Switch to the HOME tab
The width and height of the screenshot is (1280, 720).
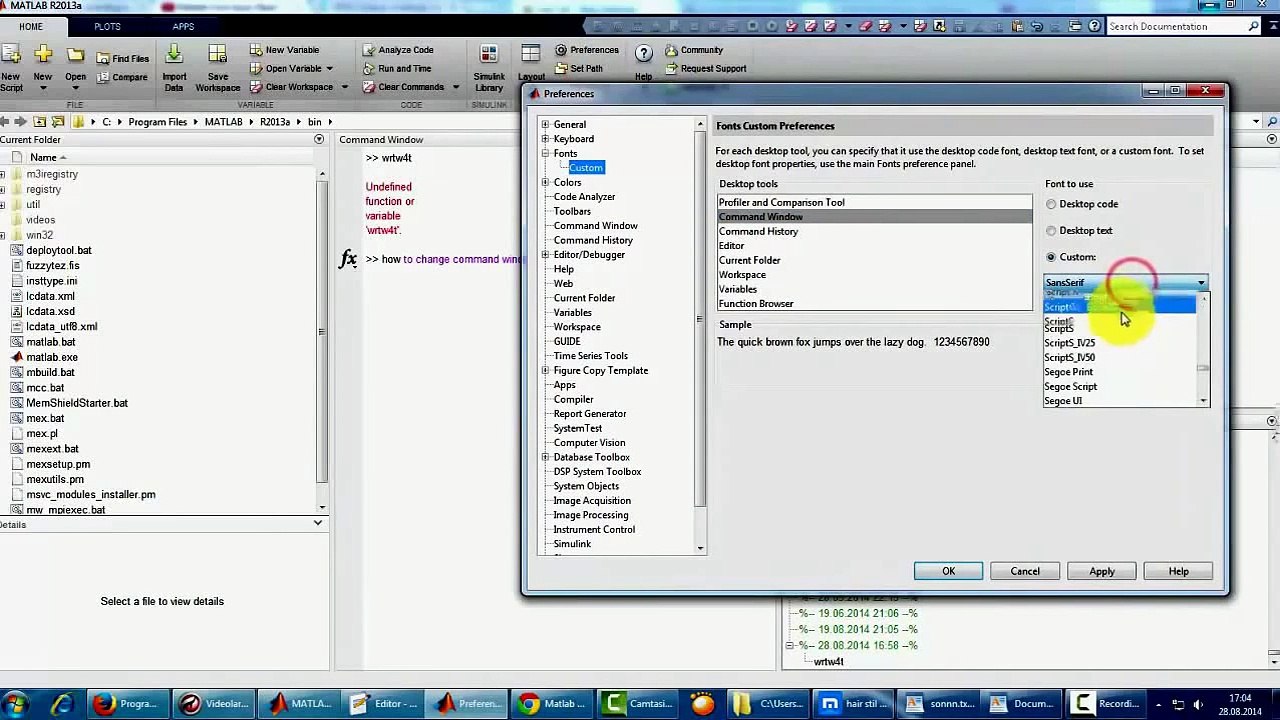pyautogui.click(x=31, y=26)
